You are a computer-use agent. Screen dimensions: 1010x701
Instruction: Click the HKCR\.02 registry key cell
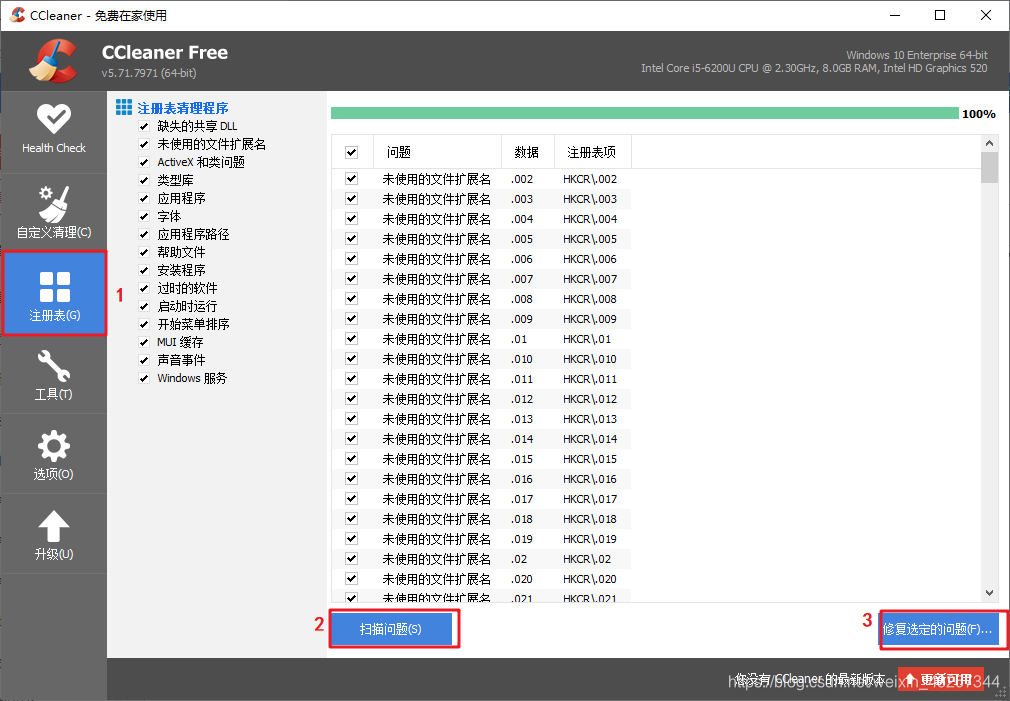point(587,559)
